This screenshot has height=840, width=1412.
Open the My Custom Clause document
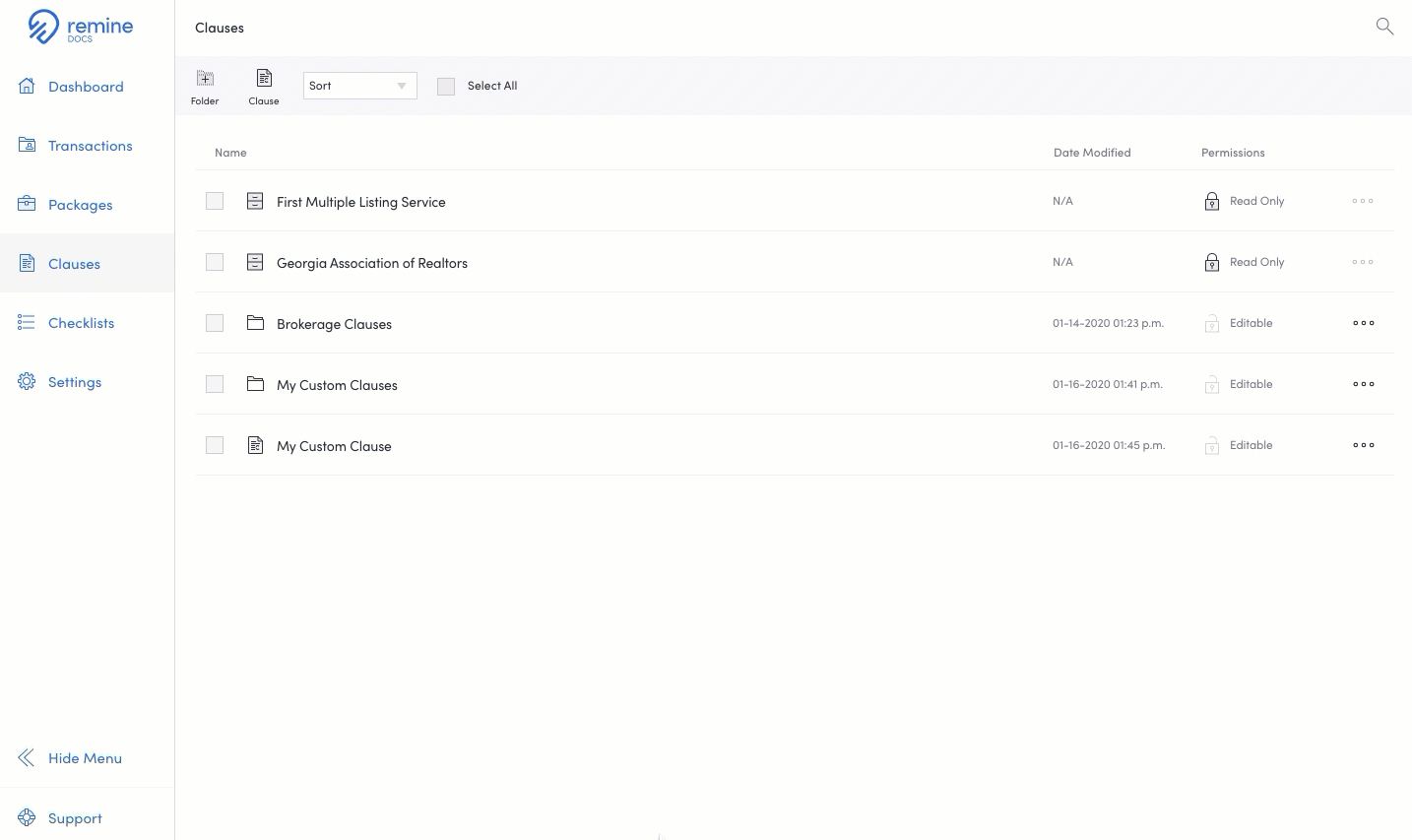click(x=334, y=446)
